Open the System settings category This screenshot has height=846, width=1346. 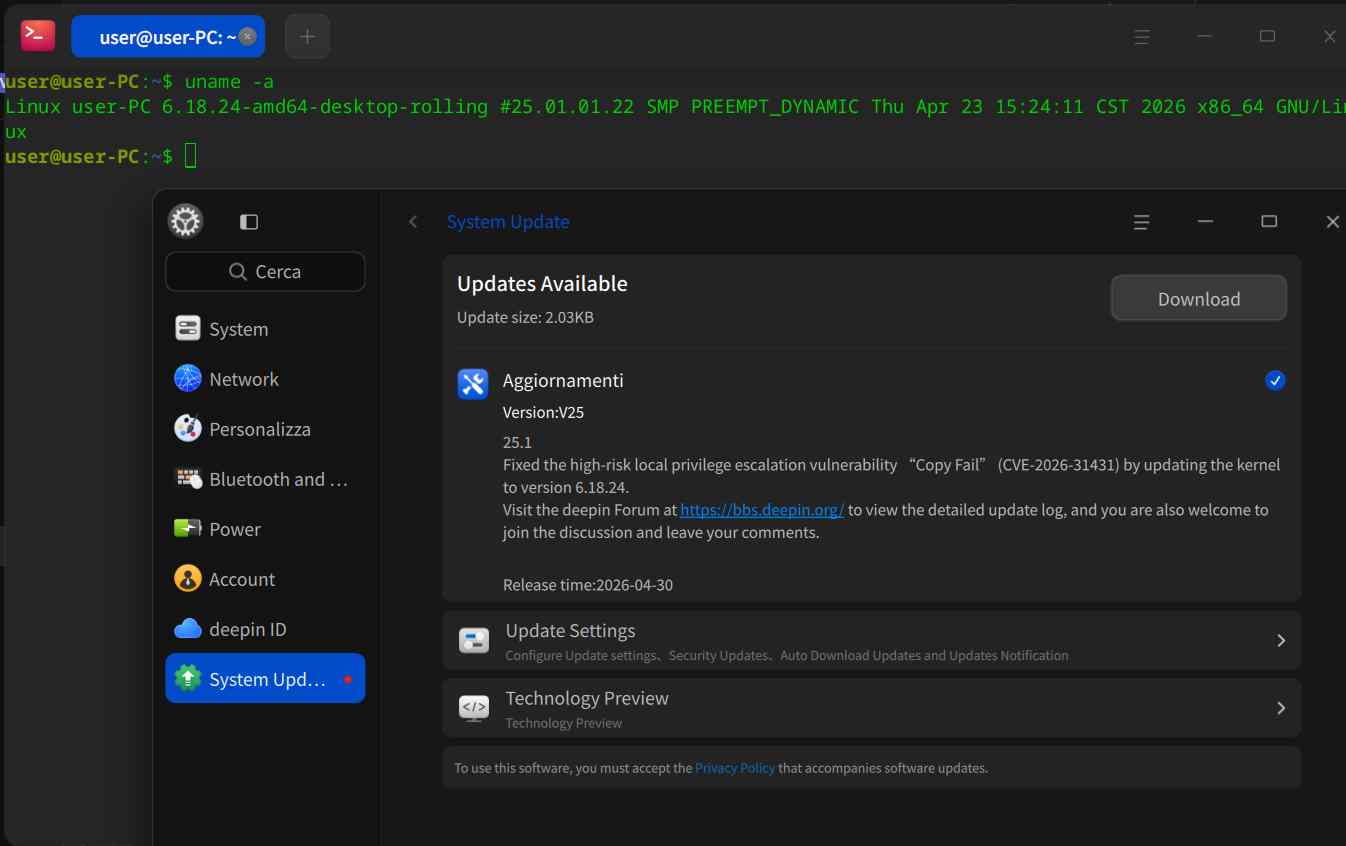pyautogui.click(x=265, y=329)
